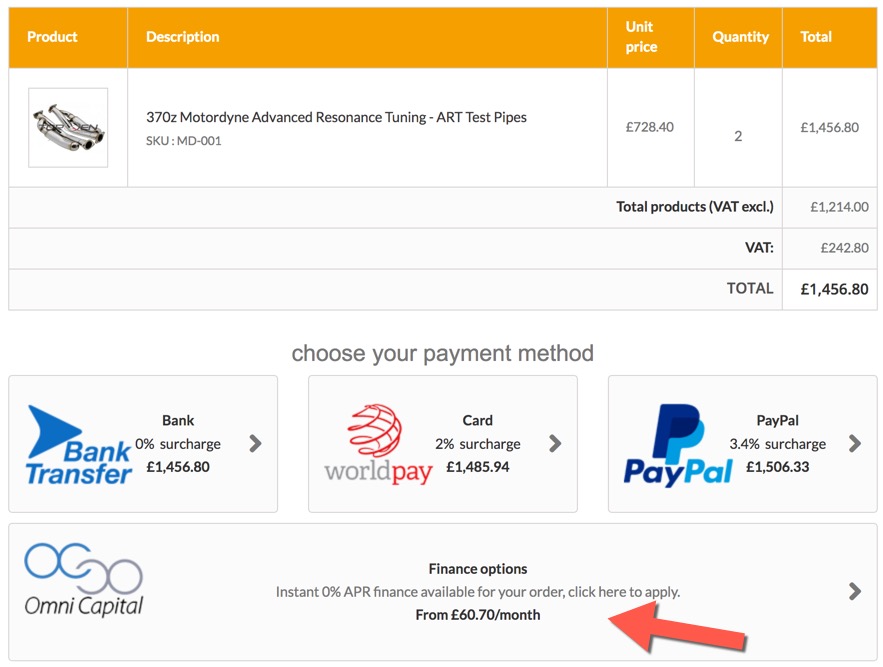
Task: Click the Description column header
Action: (x=182, y=37)
